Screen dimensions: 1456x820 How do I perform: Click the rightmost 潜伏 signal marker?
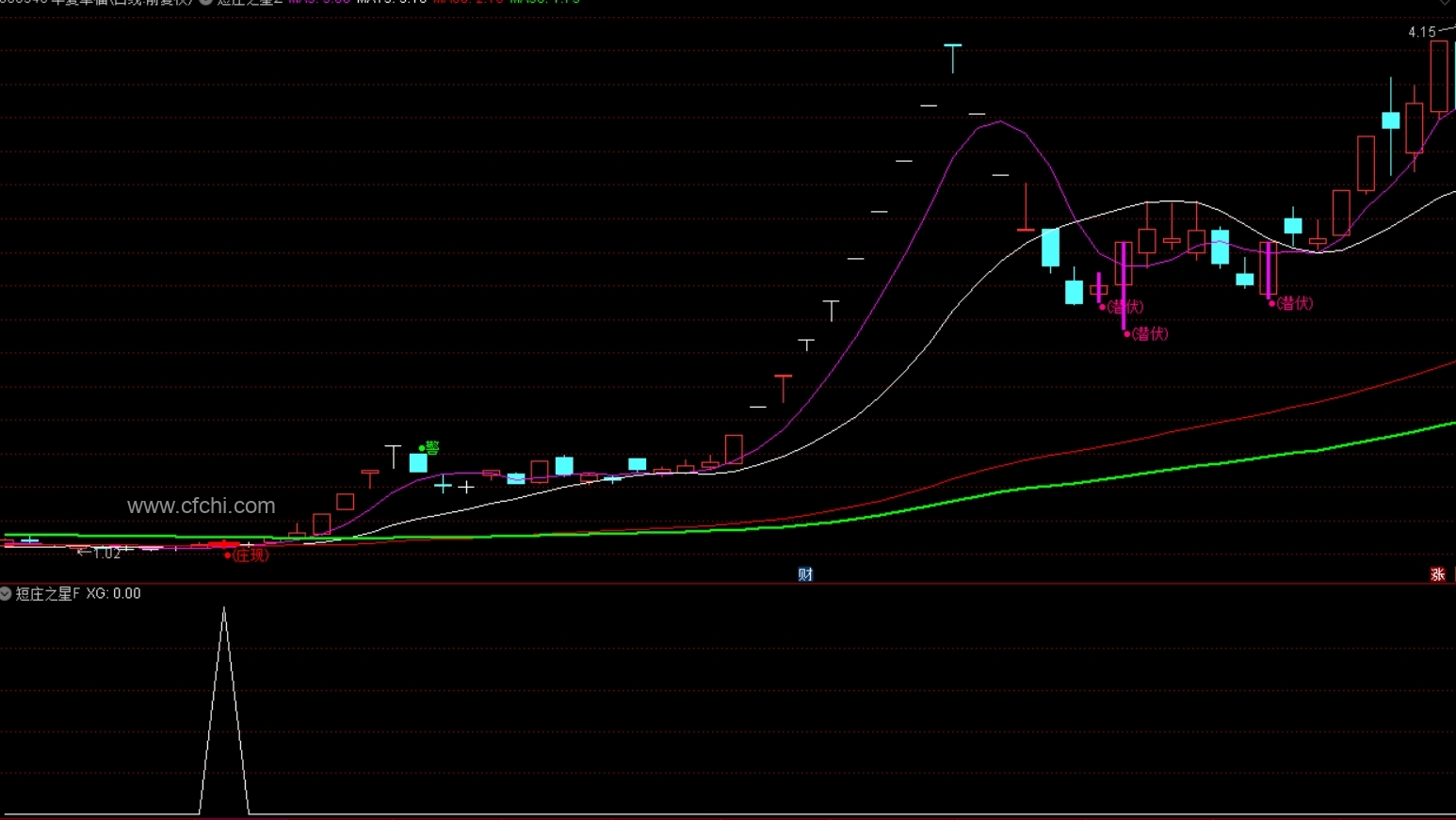(1291, 303)
